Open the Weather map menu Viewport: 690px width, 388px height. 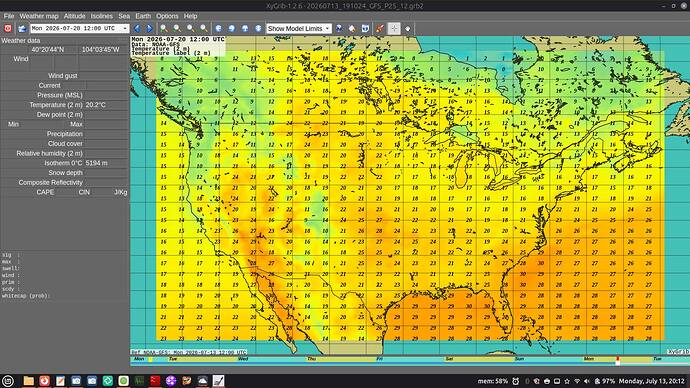(39, 16)
